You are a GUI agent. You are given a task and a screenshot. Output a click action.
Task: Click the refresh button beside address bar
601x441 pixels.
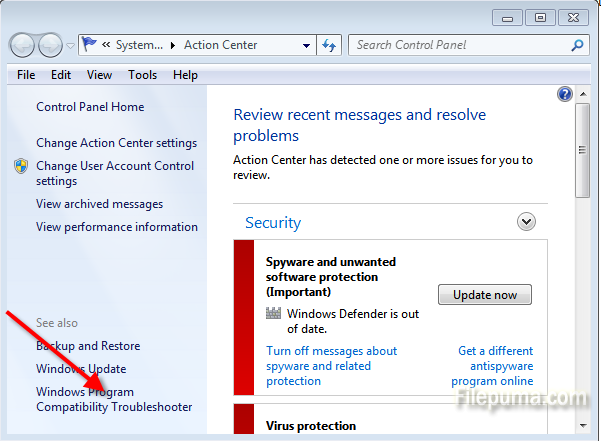331,45
